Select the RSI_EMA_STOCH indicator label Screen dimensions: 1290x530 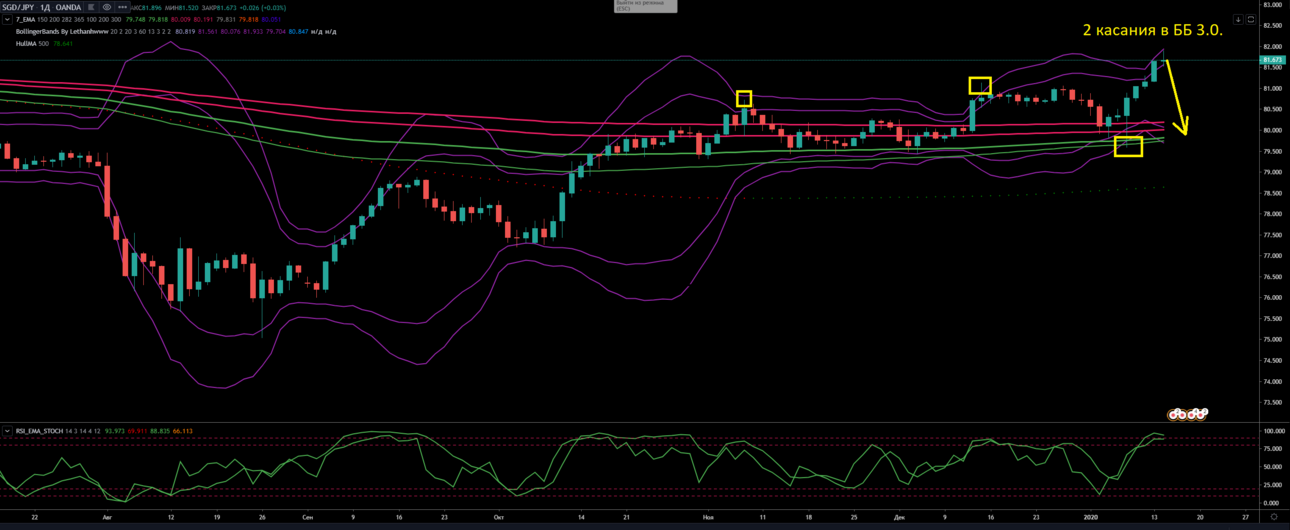tap(39, 431)
